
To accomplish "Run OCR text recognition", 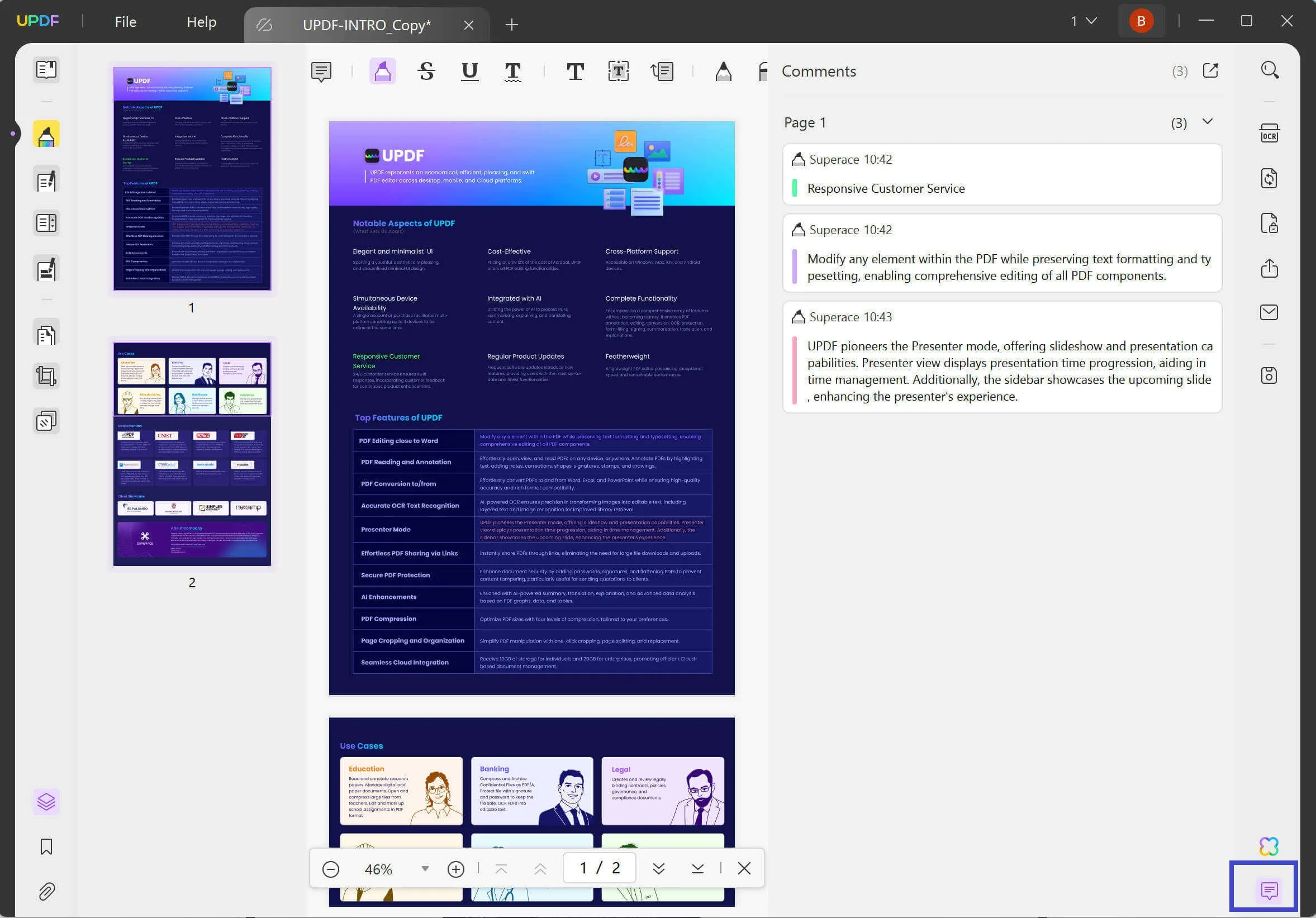I will coord(1269,134).
